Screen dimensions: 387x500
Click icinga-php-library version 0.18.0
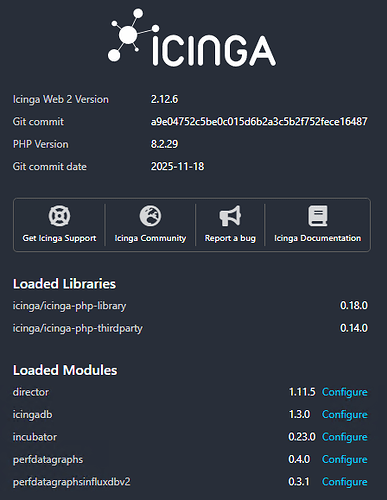[354, 305]
